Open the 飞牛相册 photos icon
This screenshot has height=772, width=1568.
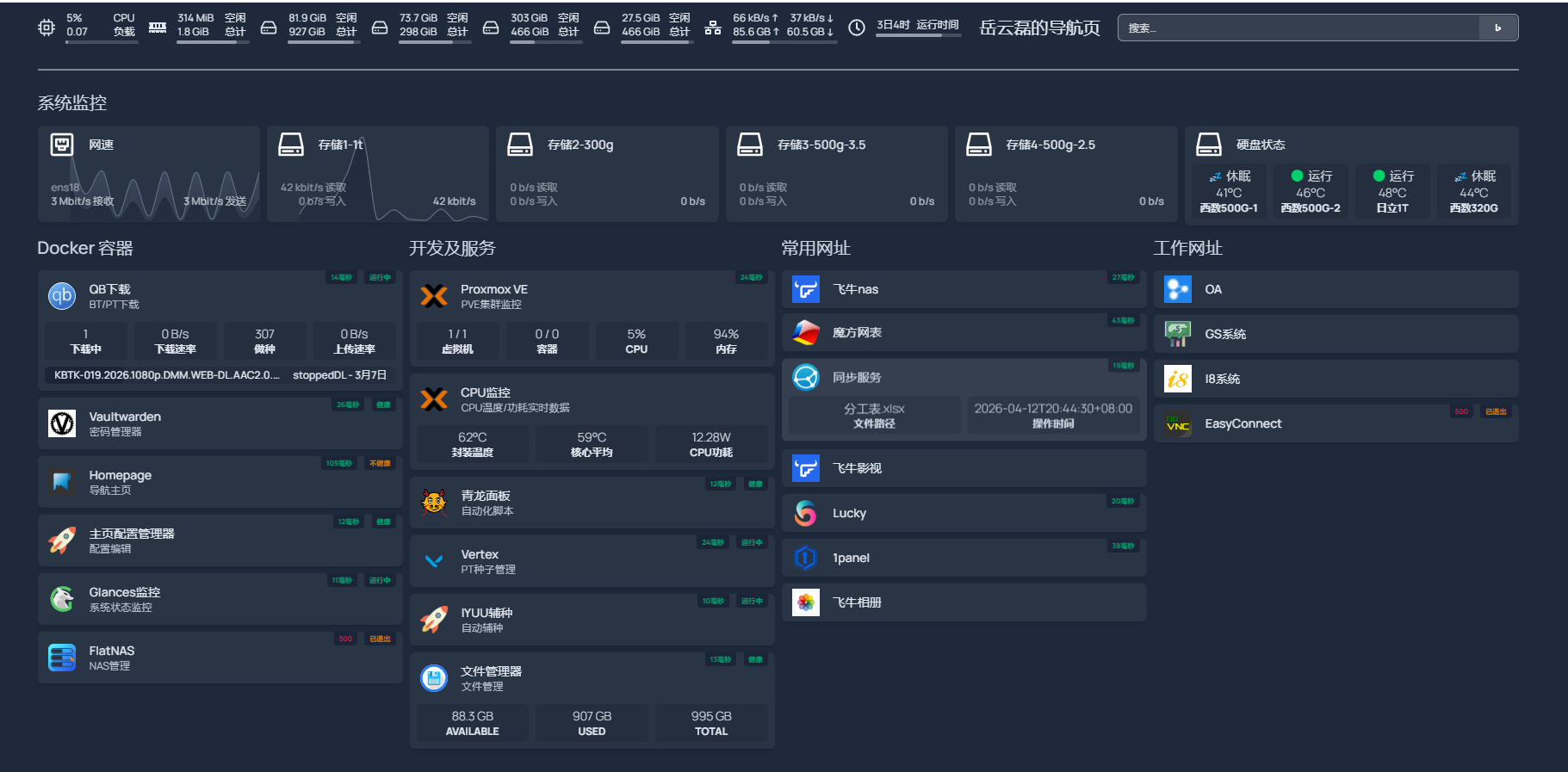(x=806, y=602)
